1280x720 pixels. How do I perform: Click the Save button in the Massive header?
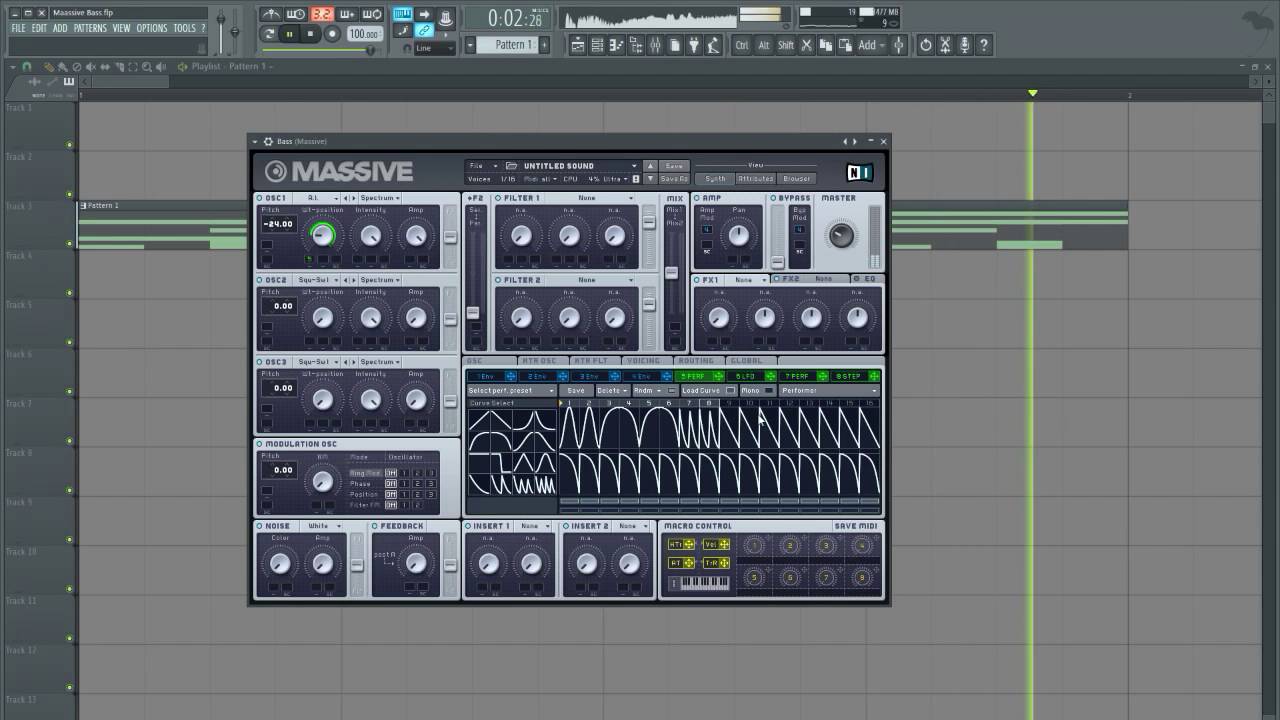674,166
